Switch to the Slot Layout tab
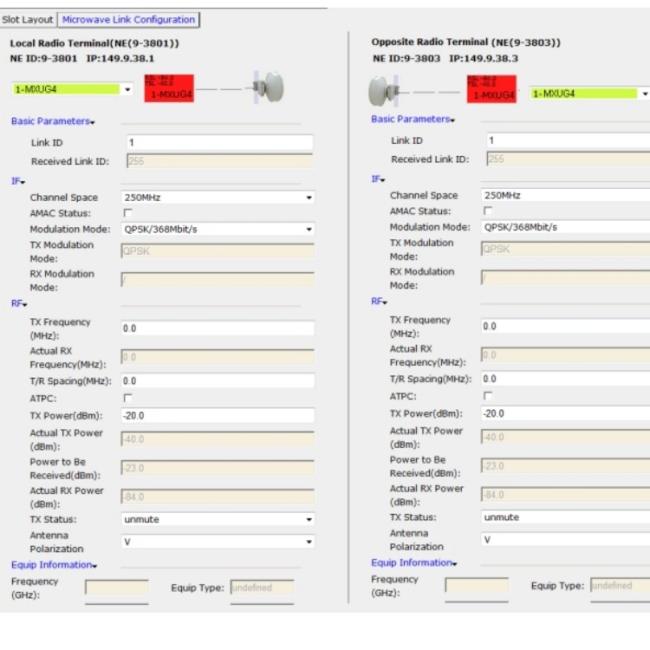Viewport: 650px width, 650px height. pyautogui.click(x=28, y=19)
